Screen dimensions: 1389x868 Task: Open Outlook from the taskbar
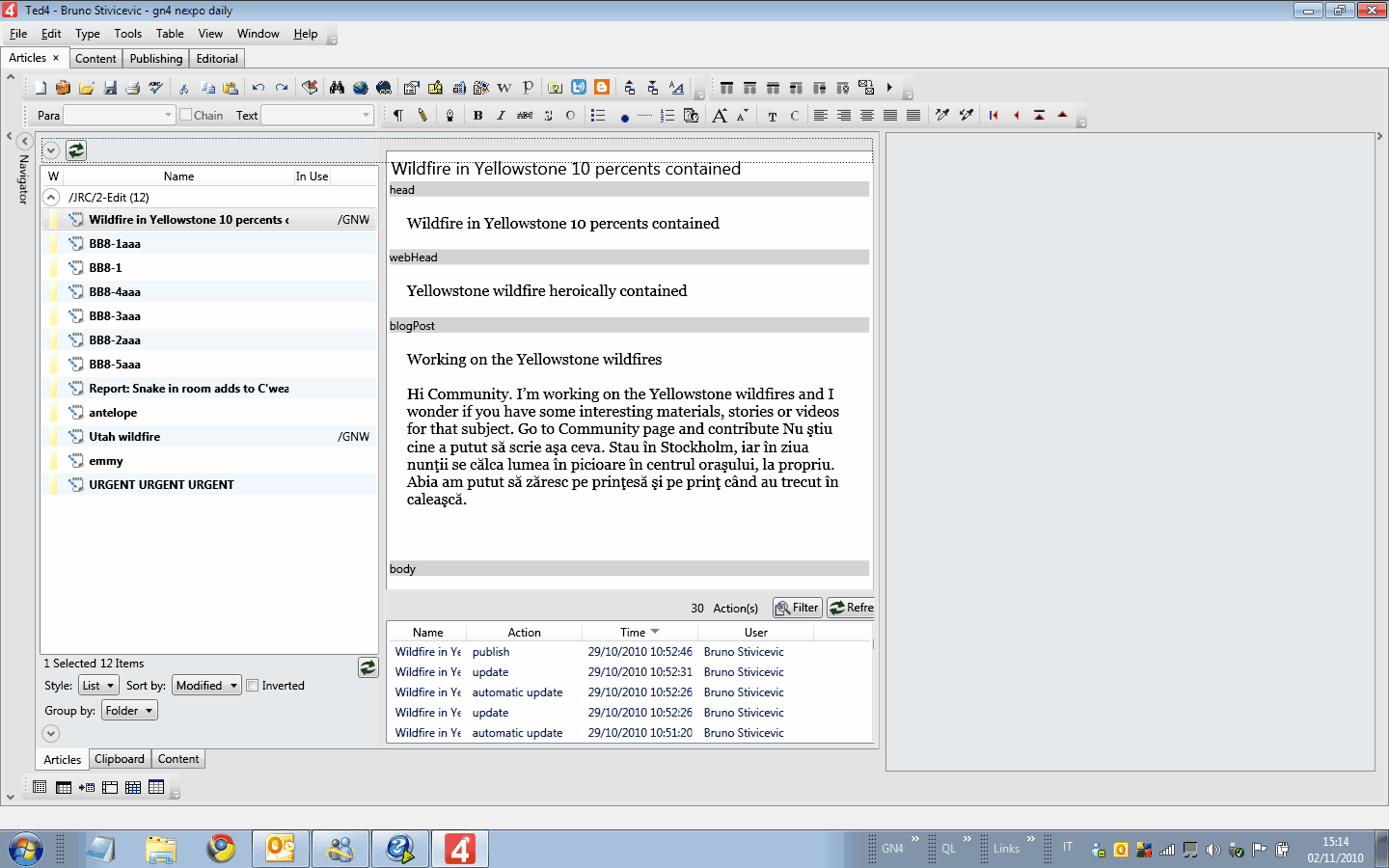(281, 849)
